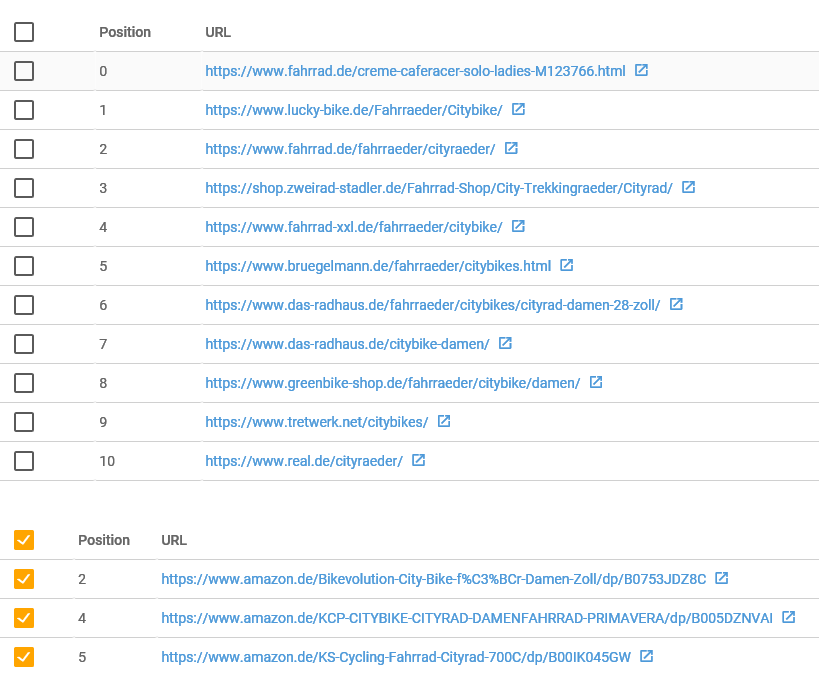819x674 pixels.
Task: Open external link icon for Bikevolution amazon URL
Action: coord(722,578)
